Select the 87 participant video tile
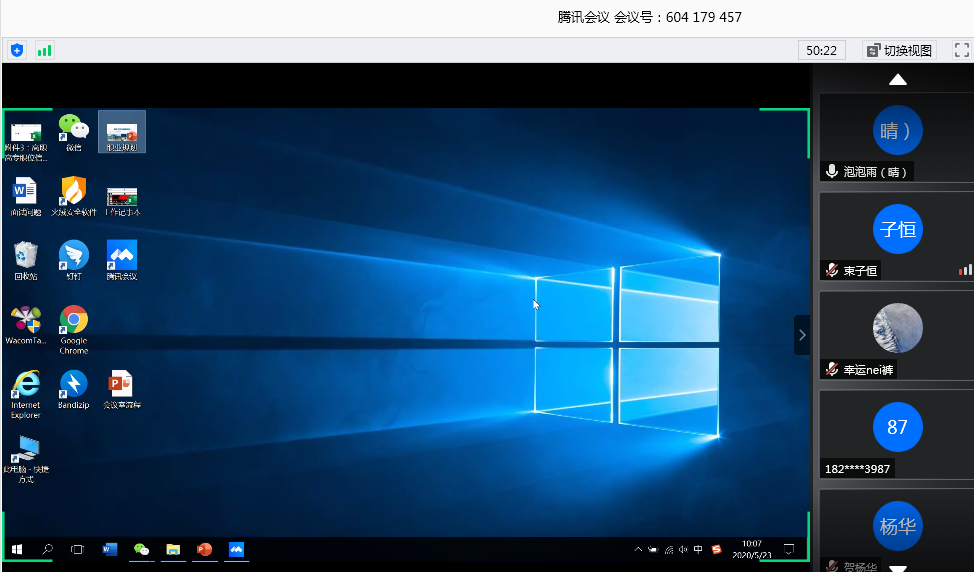 tap(897, 428)
